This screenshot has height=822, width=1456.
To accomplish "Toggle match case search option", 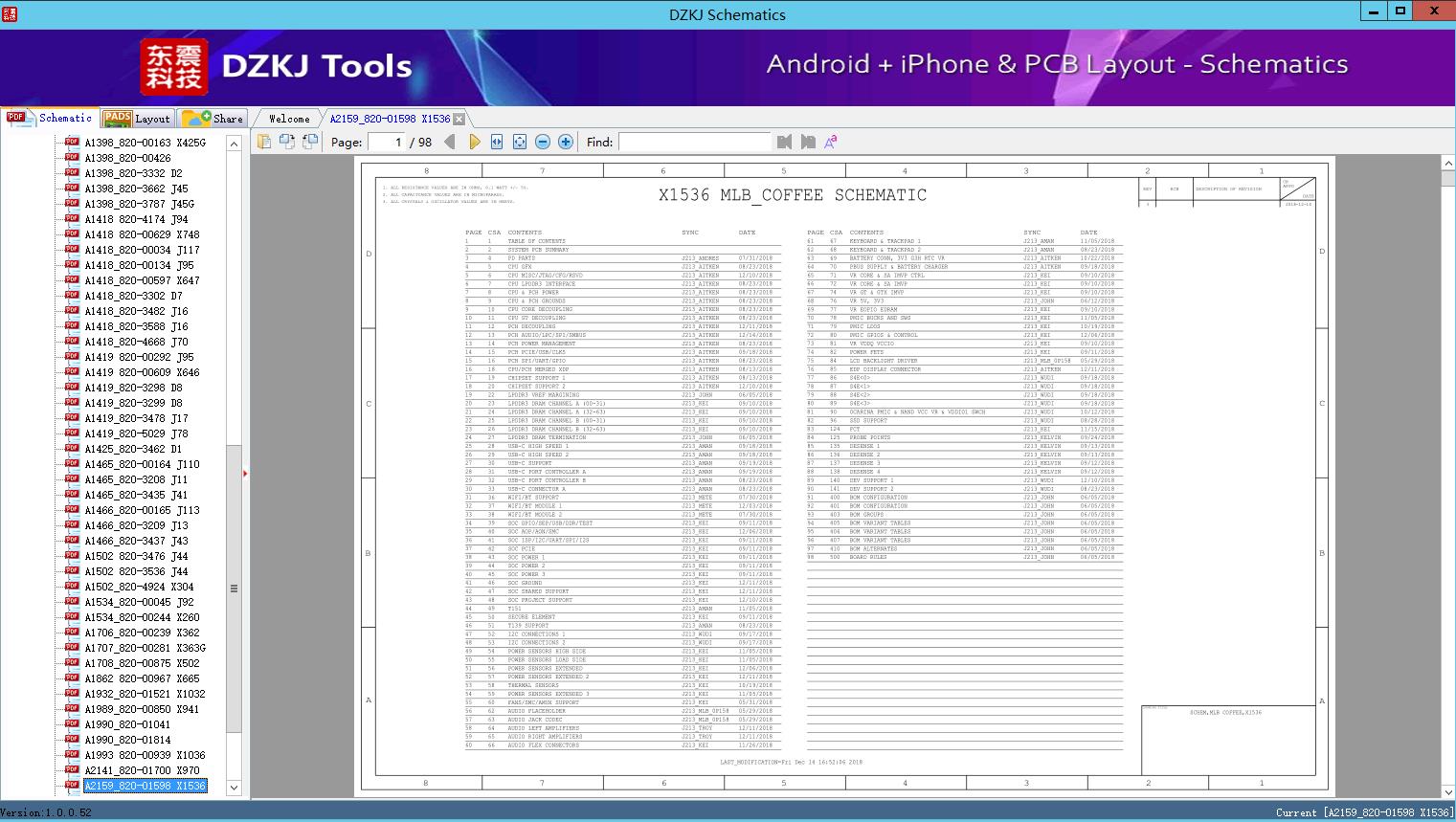I will tap(831, 142).
